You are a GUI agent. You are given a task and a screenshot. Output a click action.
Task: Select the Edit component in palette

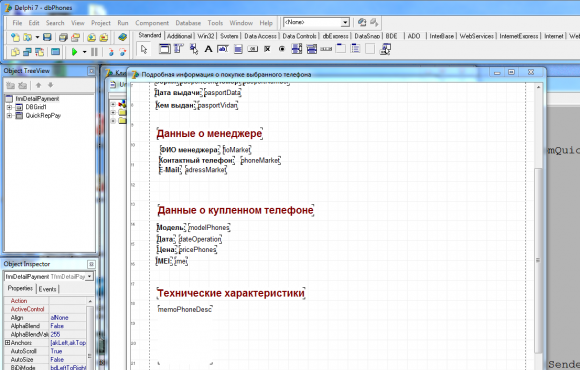coord(223,49)
